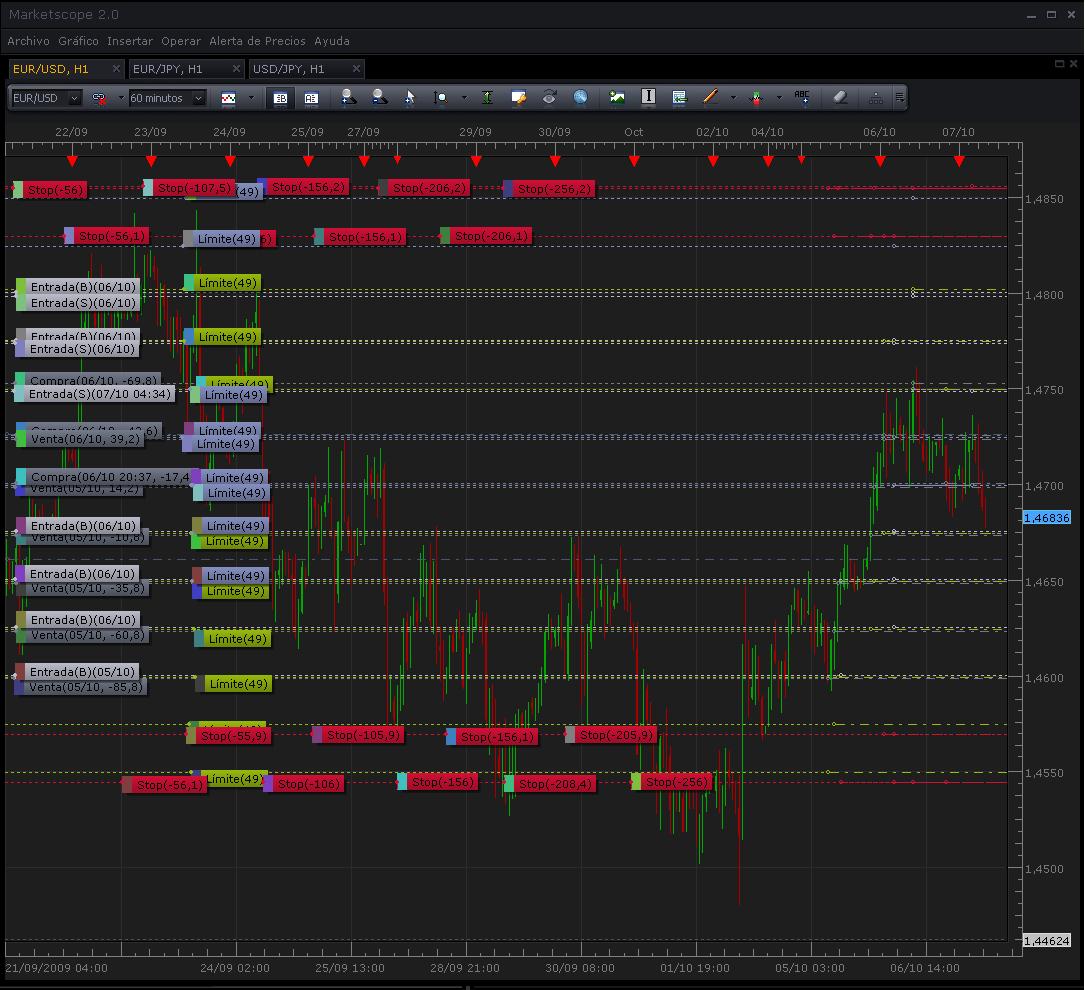Expand the indicator tool dropdown arrow
Image resolution: width=1085 pixels, height=990 pixels.
779,98
